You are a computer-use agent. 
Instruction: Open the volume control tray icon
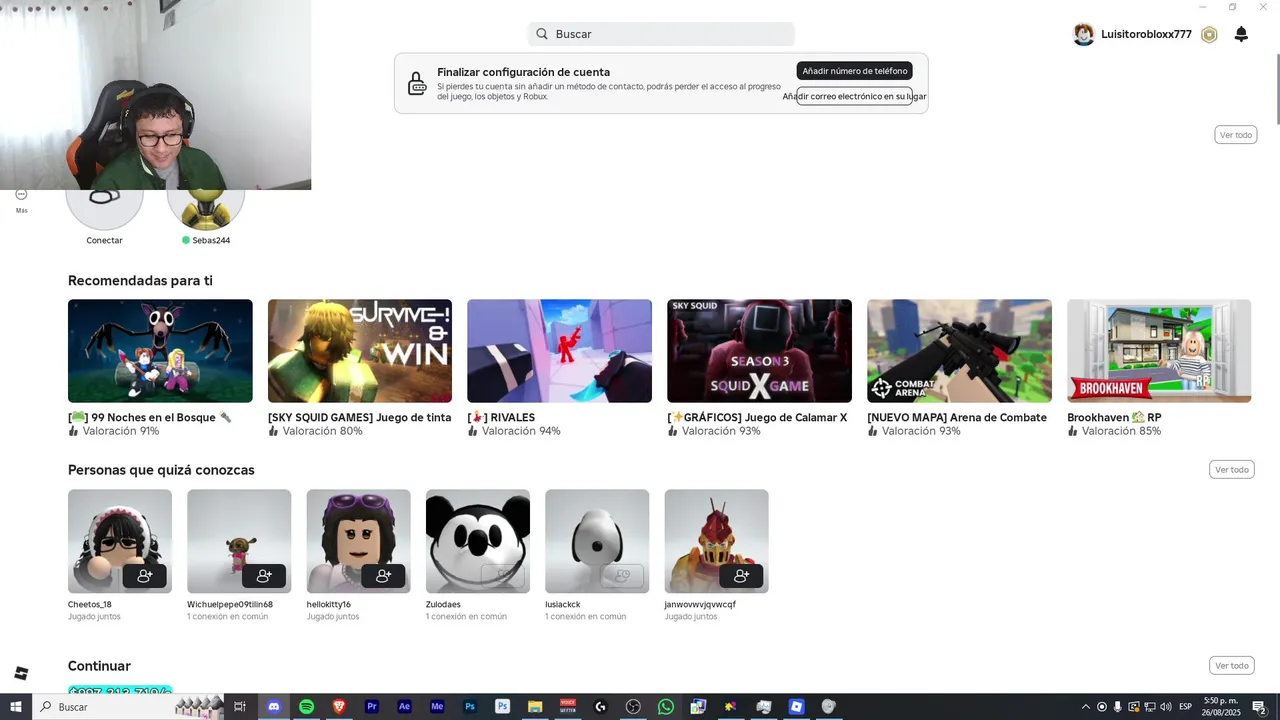pyautogui.click(x=1166, y=707)
